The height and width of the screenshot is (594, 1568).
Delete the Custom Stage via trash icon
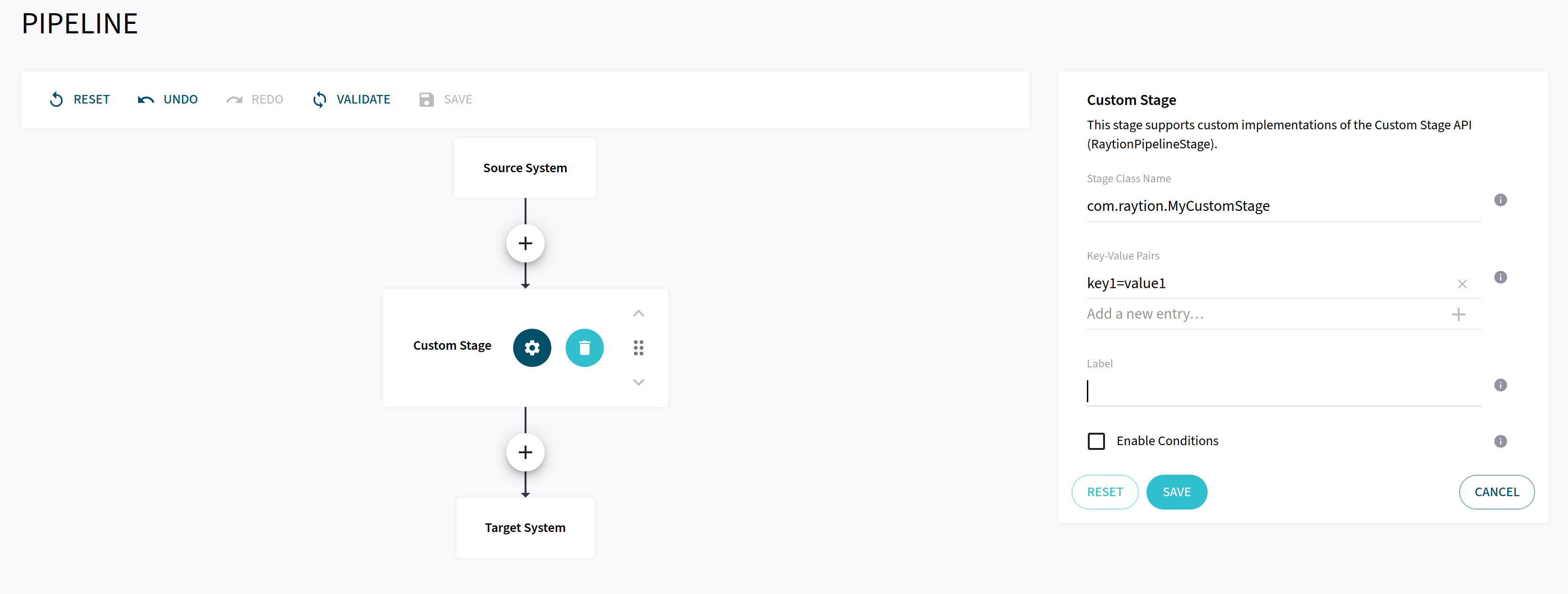click(x=584, y=347)
